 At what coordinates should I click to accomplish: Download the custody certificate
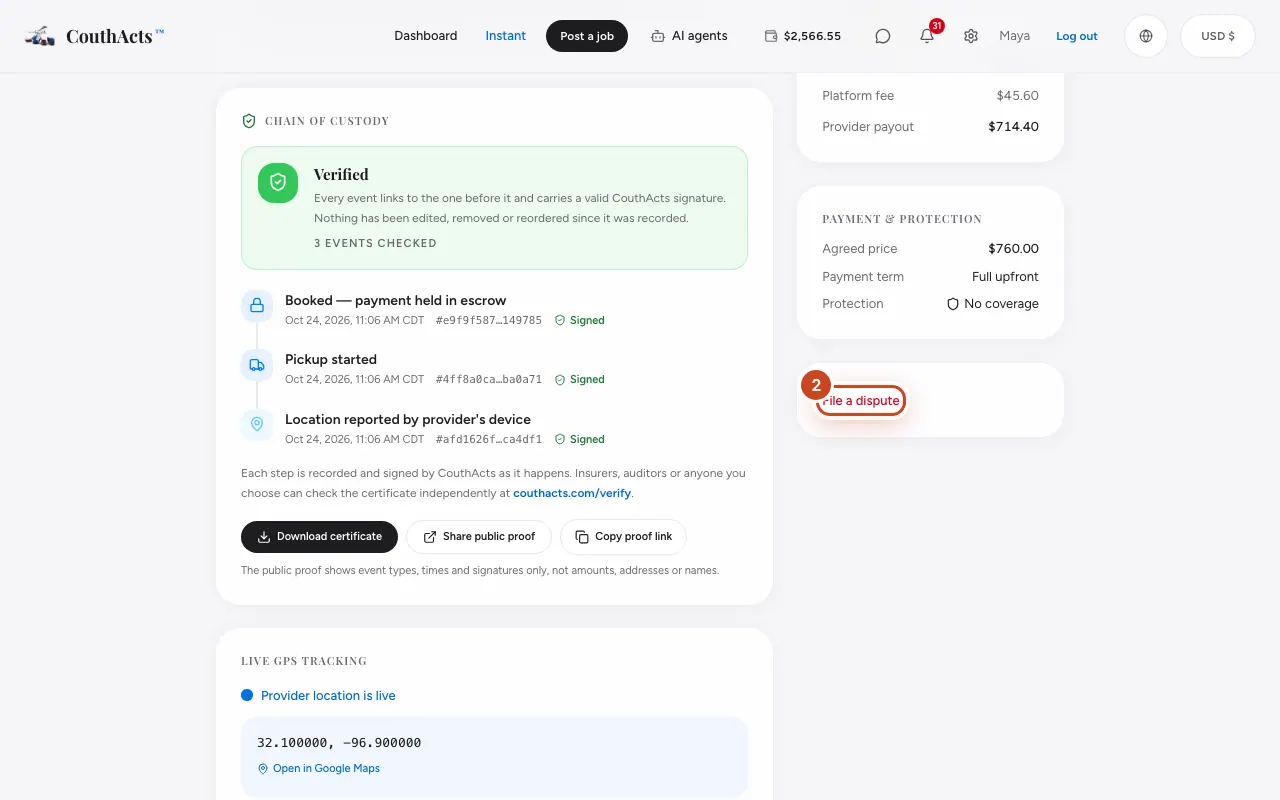coord(319,537)
